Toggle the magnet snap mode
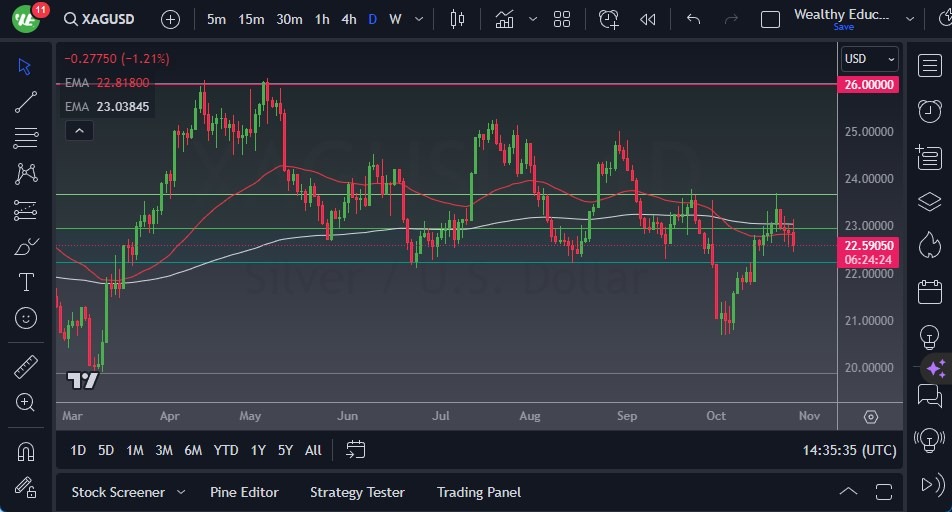Image resolution: width=952 pixels, height=512 pixels. [x=26, y=451]
